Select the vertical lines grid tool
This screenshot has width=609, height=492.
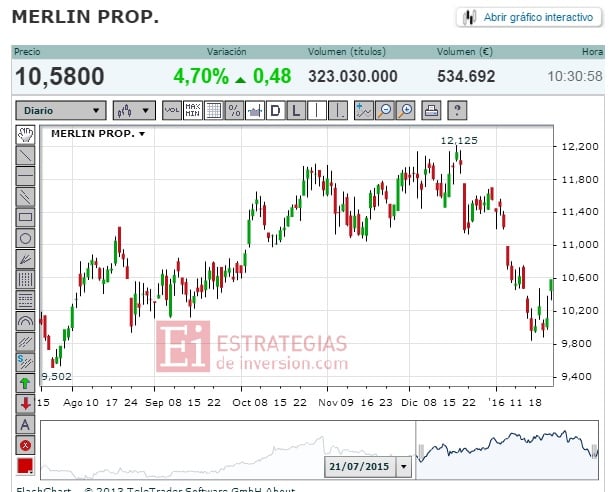tap(25, 279)
